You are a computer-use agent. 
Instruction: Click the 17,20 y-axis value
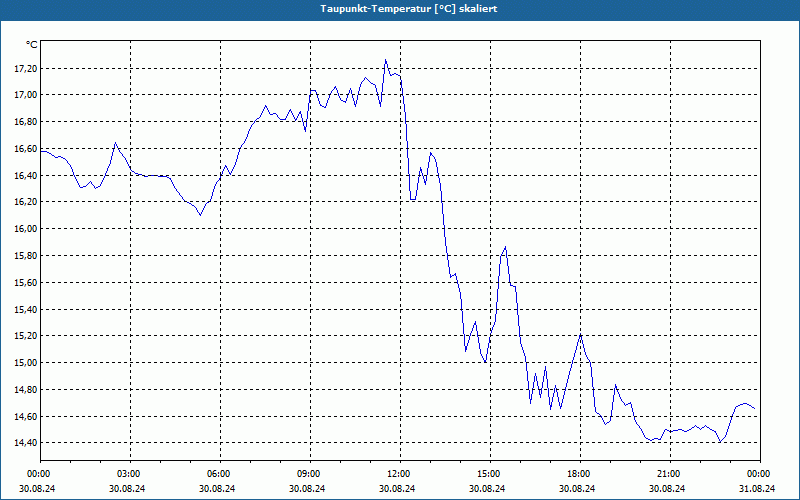(x=24, y=68)
